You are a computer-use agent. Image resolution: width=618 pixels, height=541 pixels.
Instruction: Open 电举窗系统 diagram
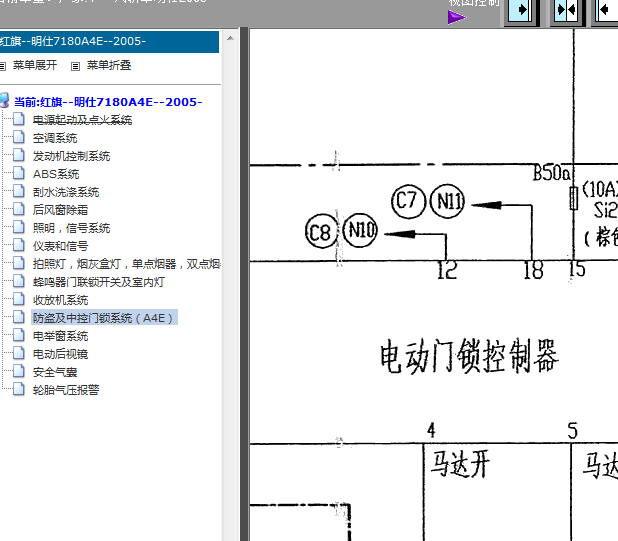[x=60, y=336]
